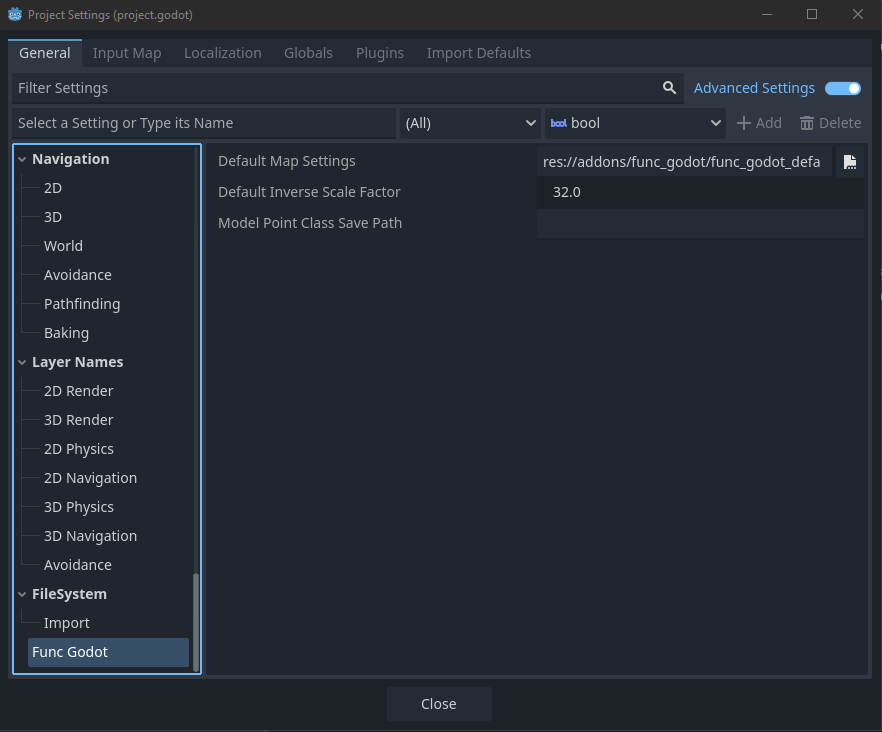882x732 pixels.
Task: Select the Func Godot category
Action: click(109, 653)
